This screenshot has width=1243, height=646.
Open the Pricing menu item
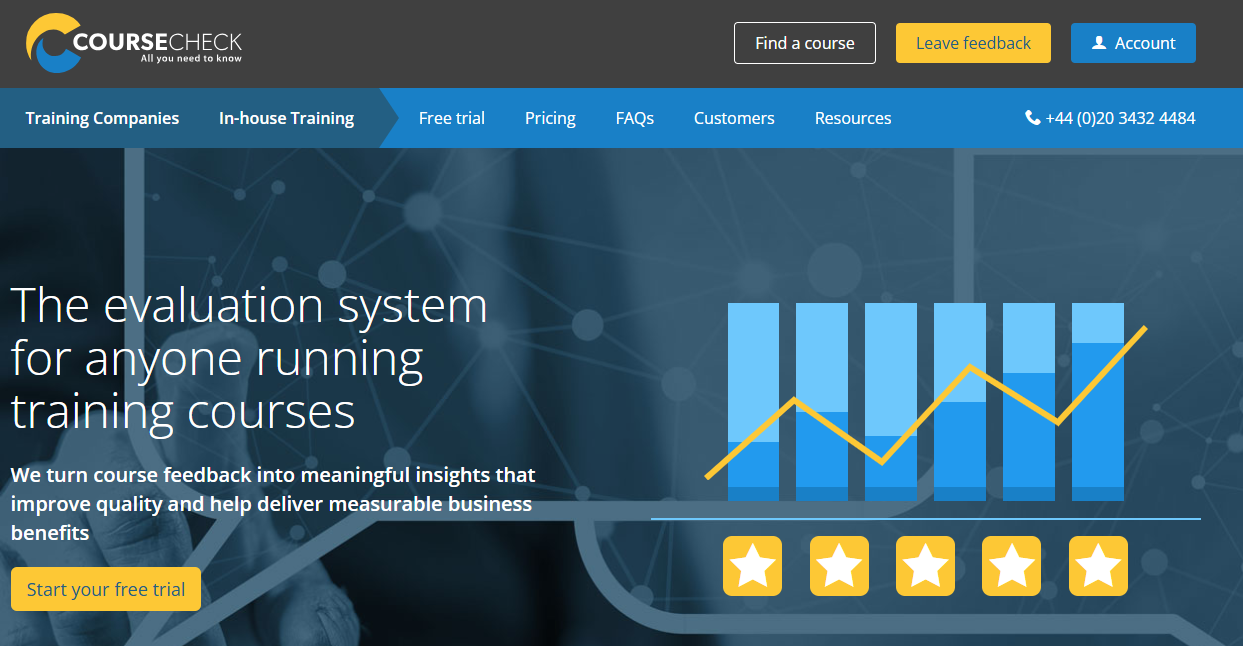click(x=550, y=118)
